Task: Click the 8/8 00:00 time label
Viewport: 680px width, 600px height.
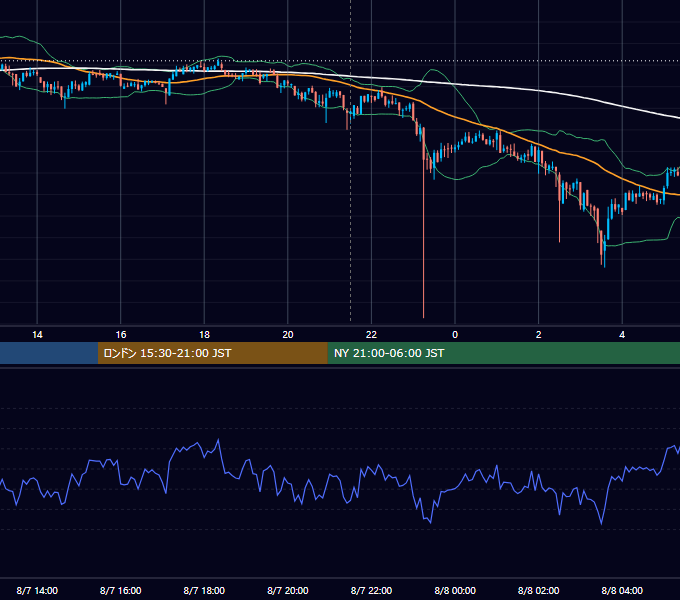Action: pyautogui.click(x=455, y=590)
